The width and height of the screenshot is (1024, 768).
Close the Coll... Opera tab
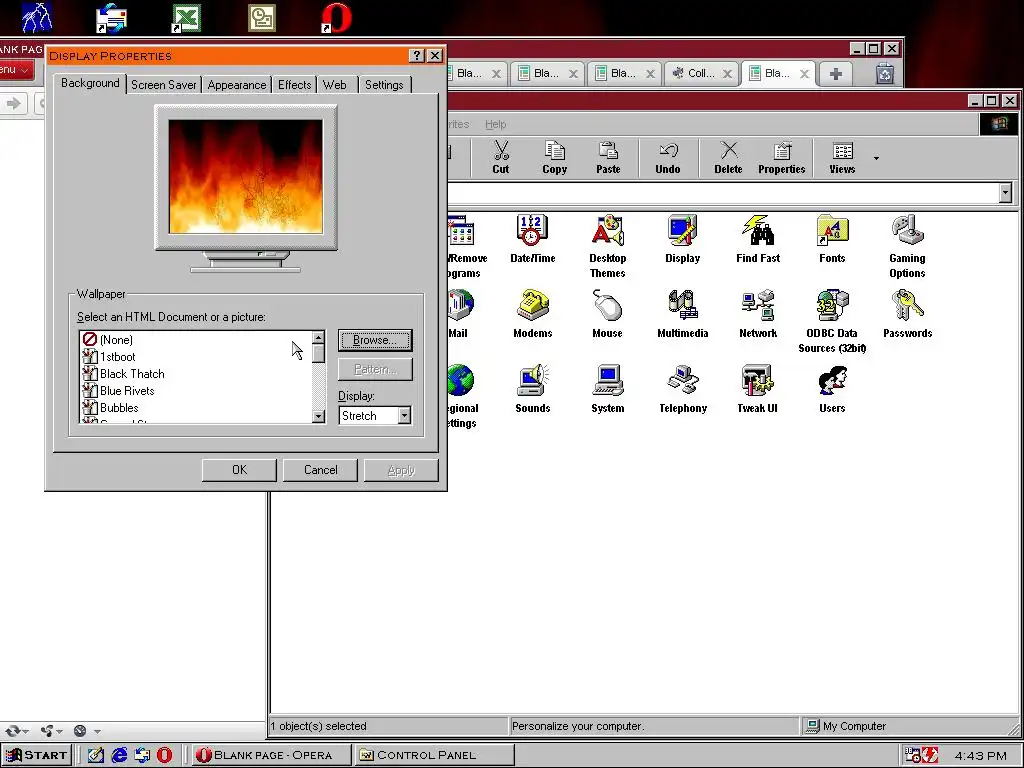(x=727, y=74)
